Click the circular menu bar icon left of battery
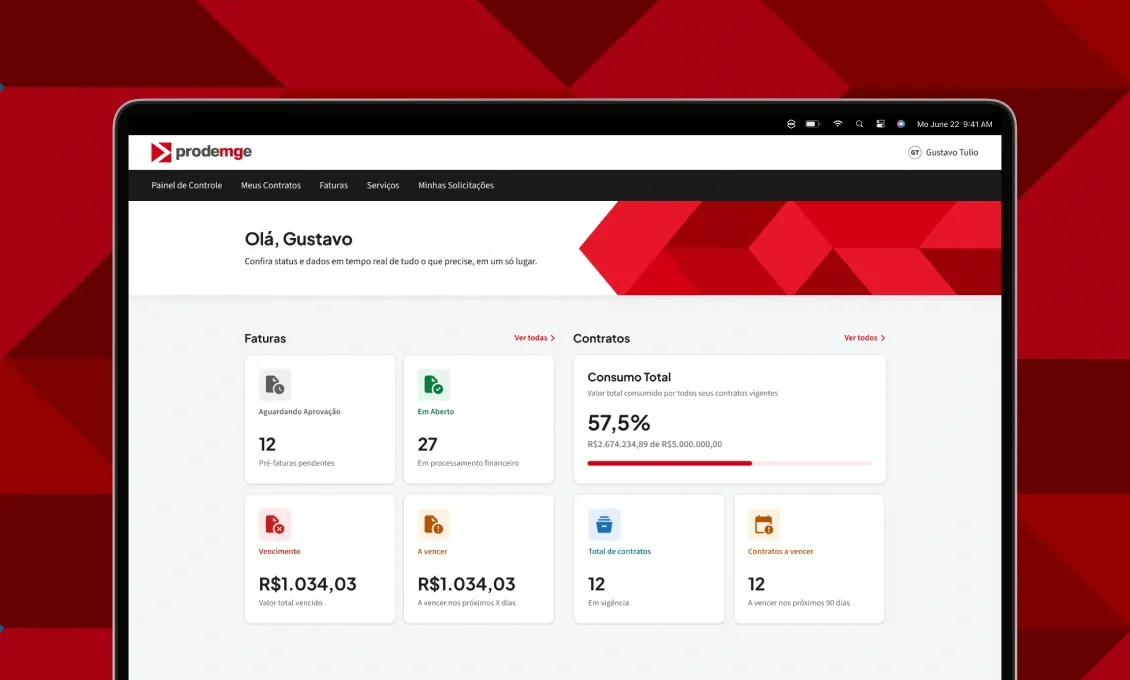Image resolution: width=1130 pixels, height=680 pixels. 791,124
